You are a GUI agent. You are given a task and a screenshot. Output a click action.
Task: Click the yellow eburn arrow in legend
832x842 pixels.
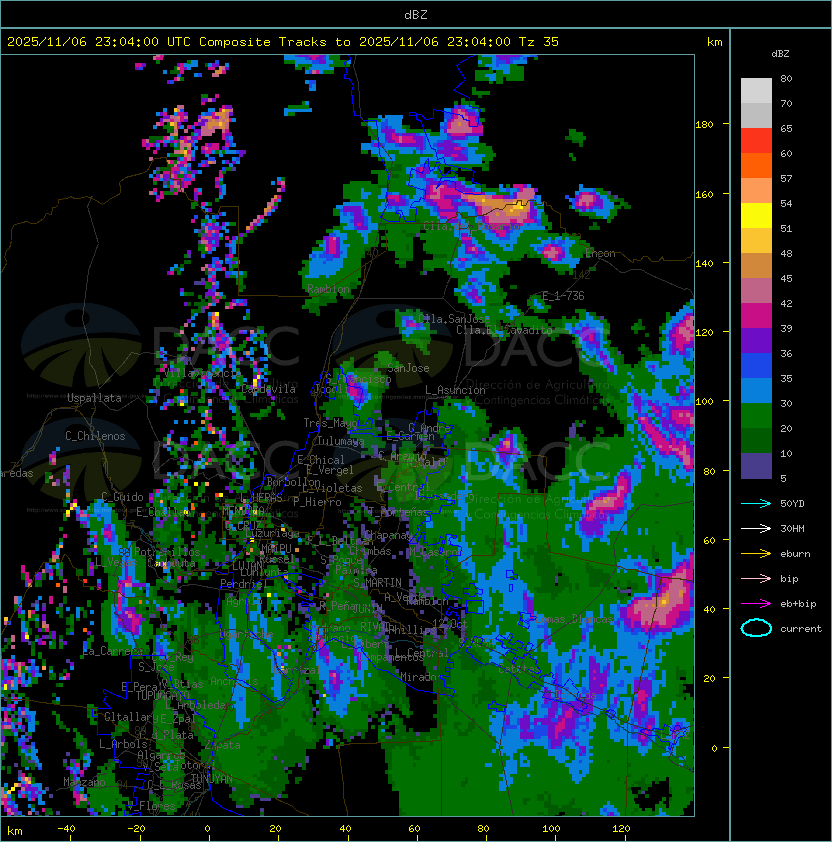tap(756, 554)
